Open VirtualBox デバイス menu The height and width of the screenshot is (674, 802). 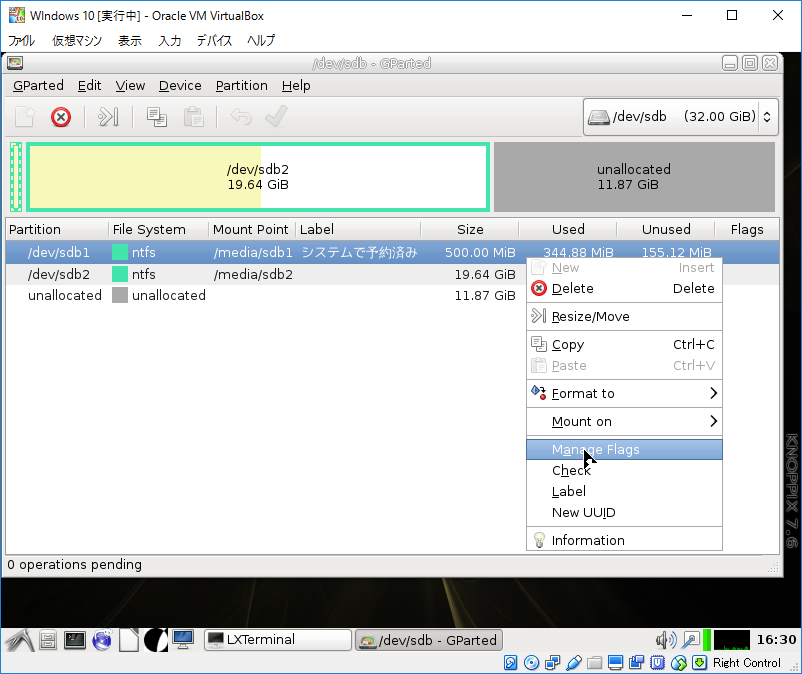click(x=214, y=40)
